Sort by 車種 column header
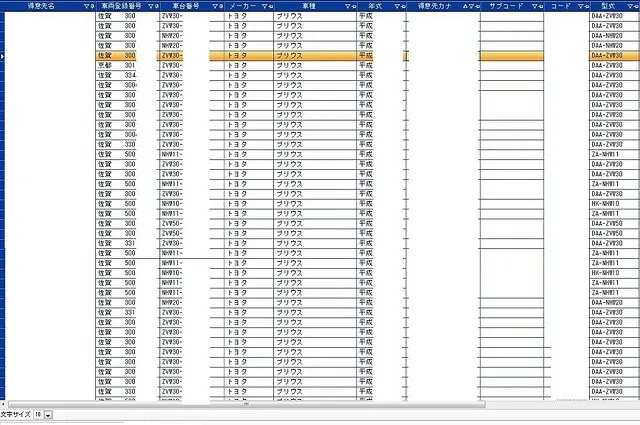The height and width of the screenshot is (425, 640). click(x=309, y=6)
